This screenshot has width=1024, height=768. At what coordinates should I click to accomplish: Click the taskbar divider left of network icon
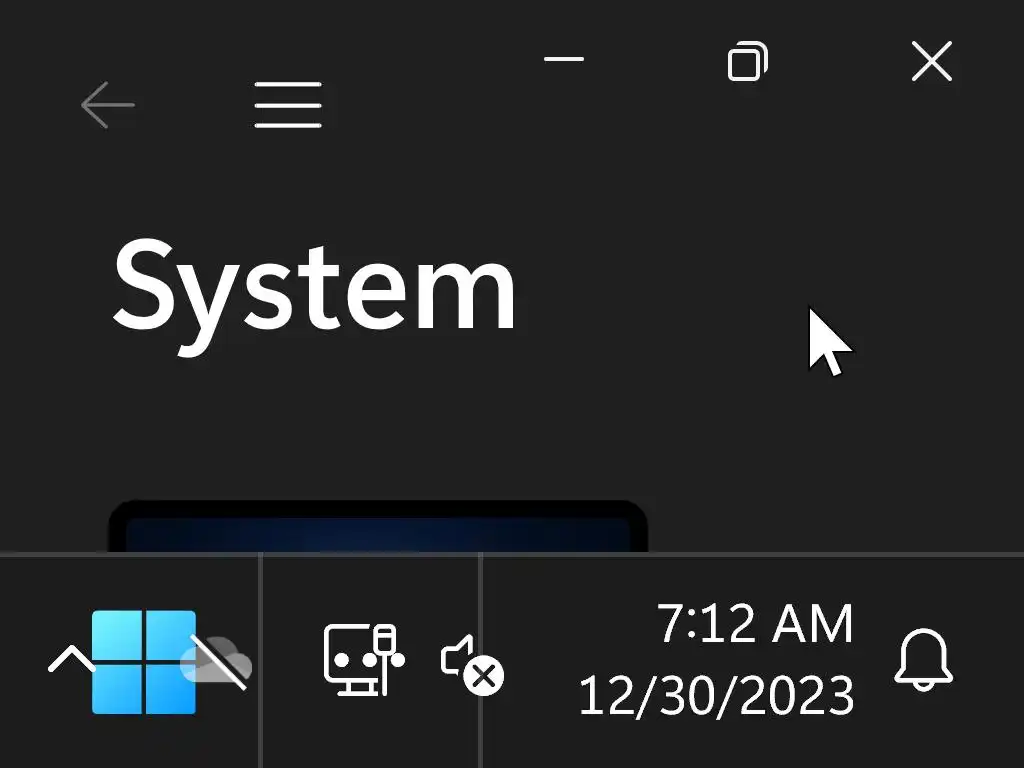pyautogui.click(x=261, y=661)
